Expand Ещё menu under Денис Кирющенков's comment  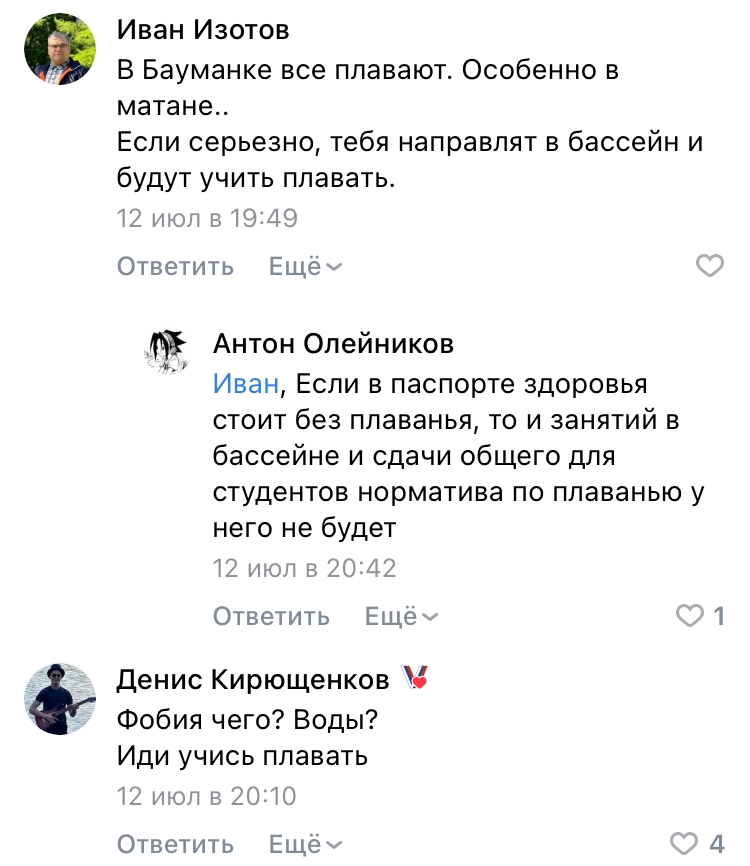tap(305, 843)
